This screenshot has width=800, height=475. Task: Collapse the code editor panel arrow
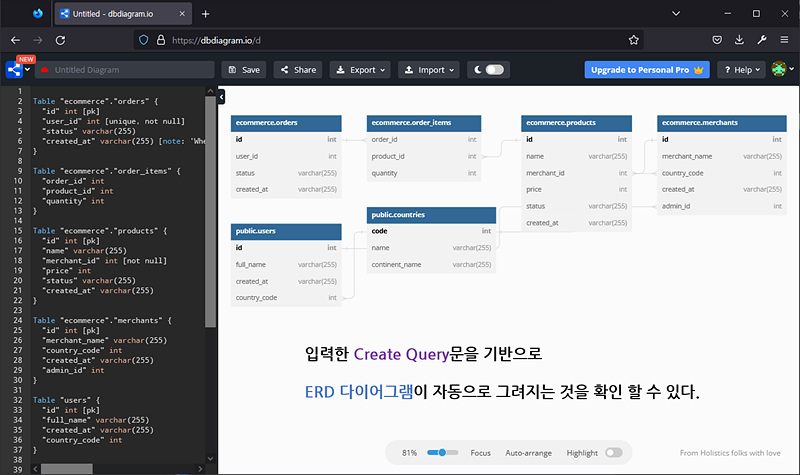[x=221, y=96]
